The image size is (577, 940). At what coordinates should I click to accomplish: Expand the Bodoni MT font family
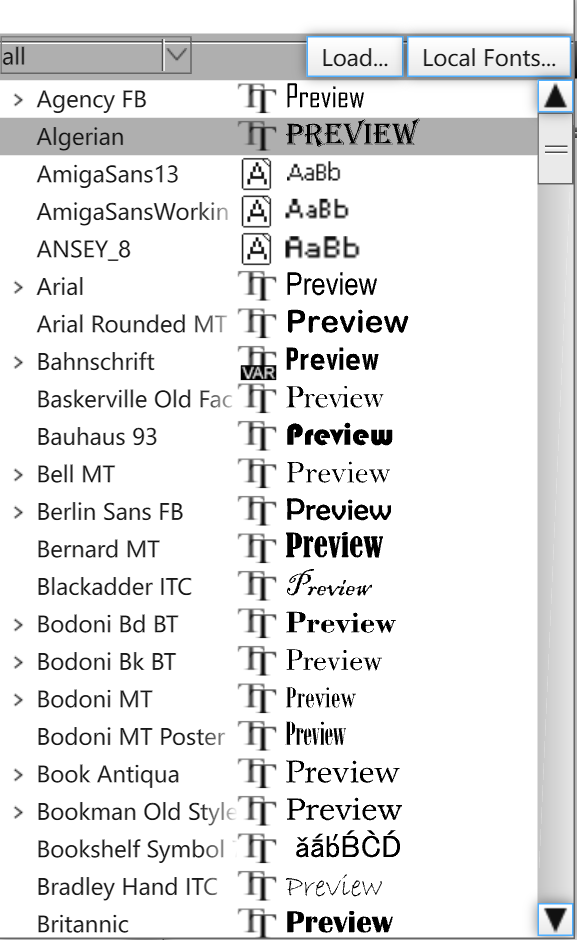coord(19,700)
